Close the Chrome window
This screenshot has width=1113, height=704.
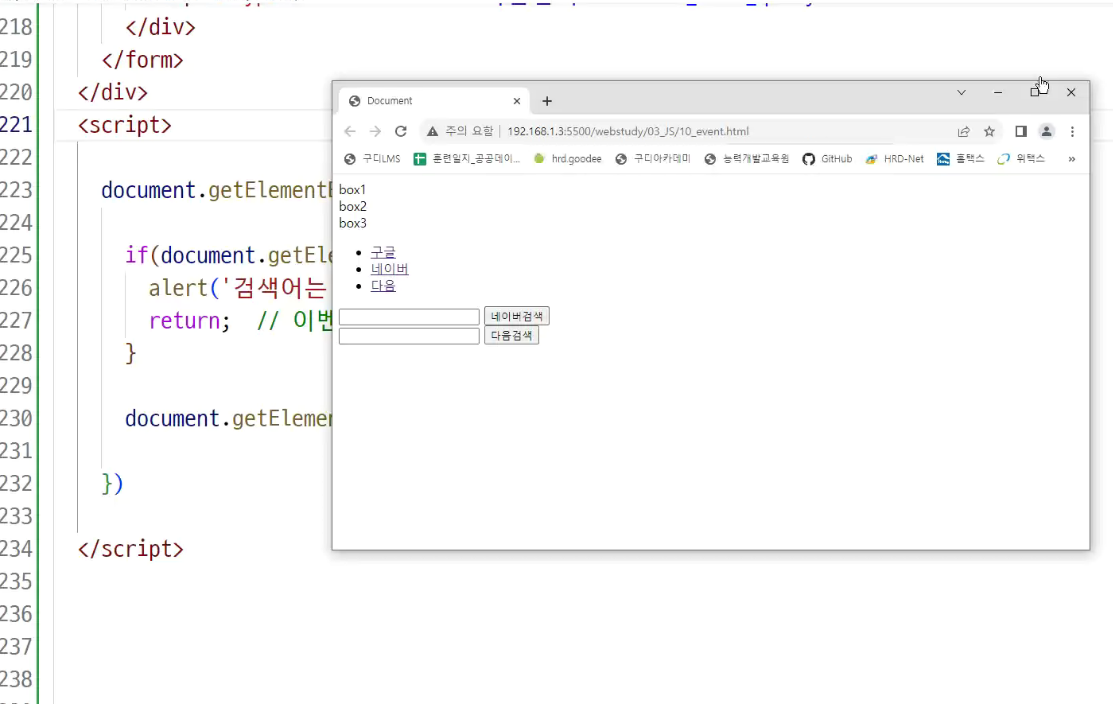tap(1070, 92)
